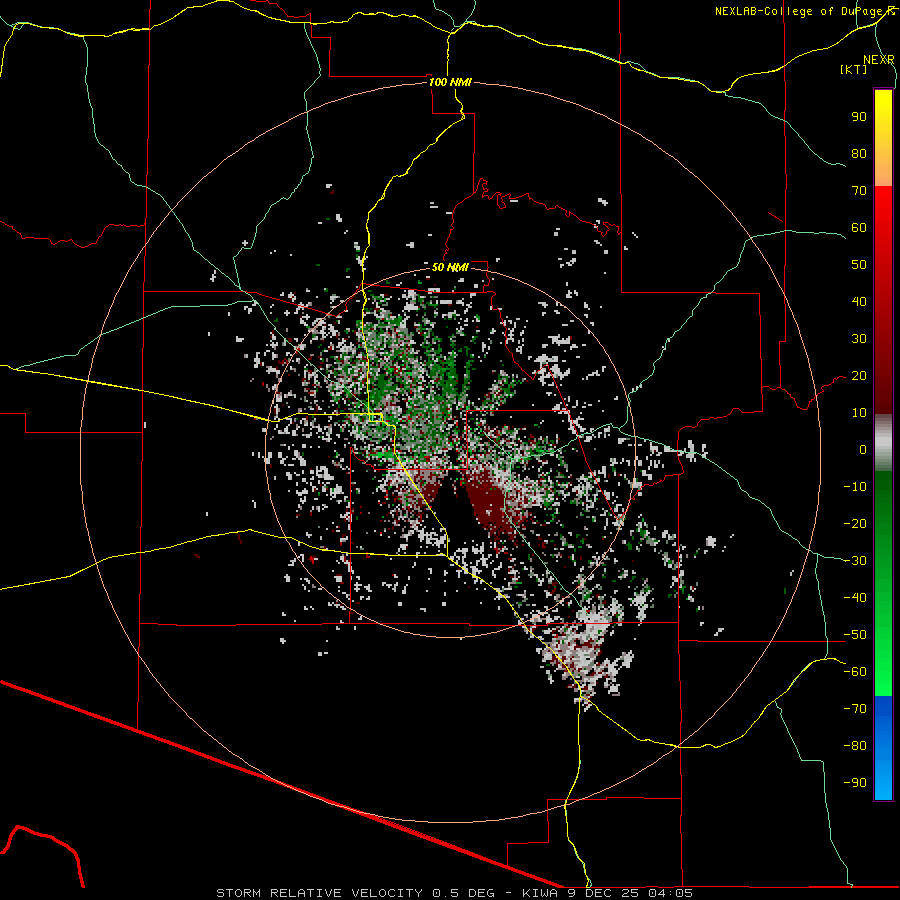The height and width of the screenshot is (900, 900).
Task: Click the "0" scale value on legend
Action: pyautogui.click(x=863, y=450)
